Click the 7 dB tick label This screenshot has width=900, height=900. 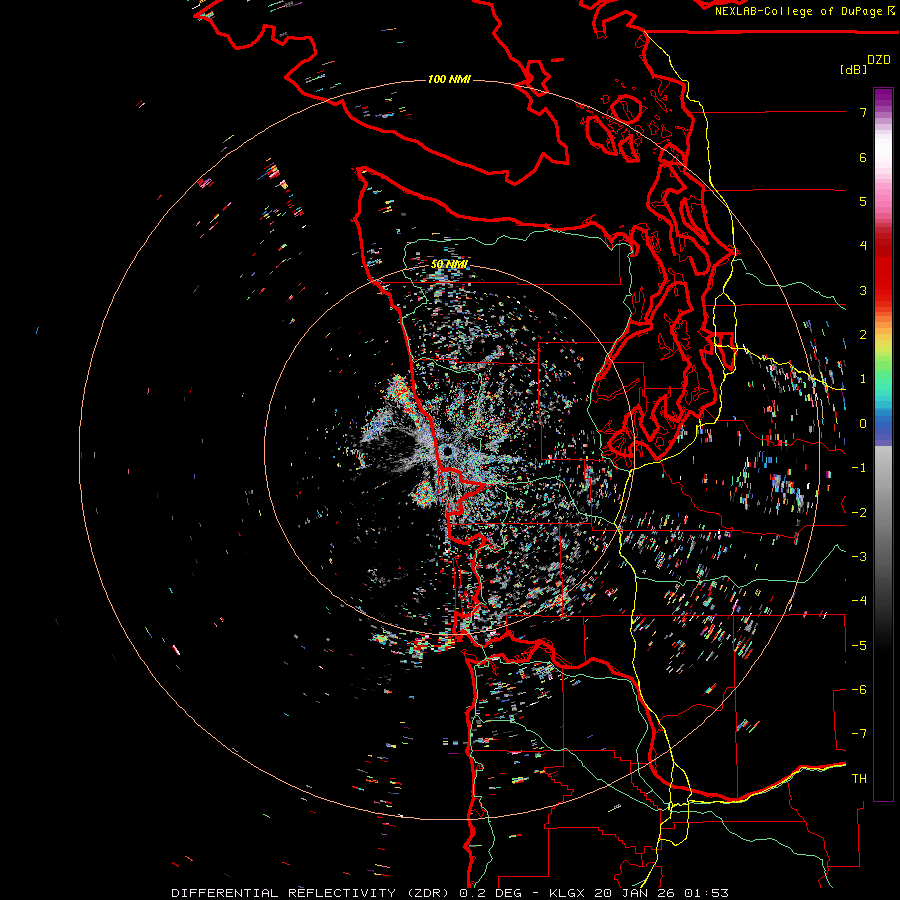863,112
